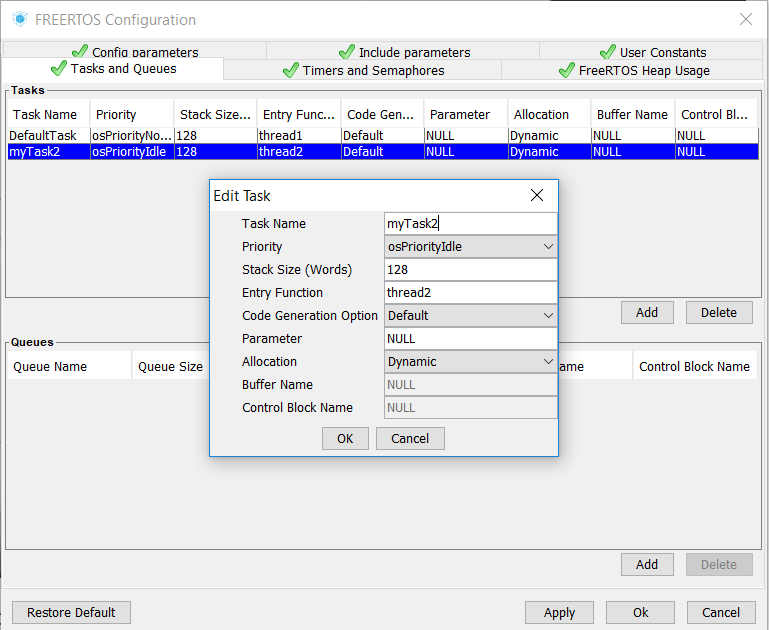
Task: Click the Task Name column header
Action: coord(48,114)
